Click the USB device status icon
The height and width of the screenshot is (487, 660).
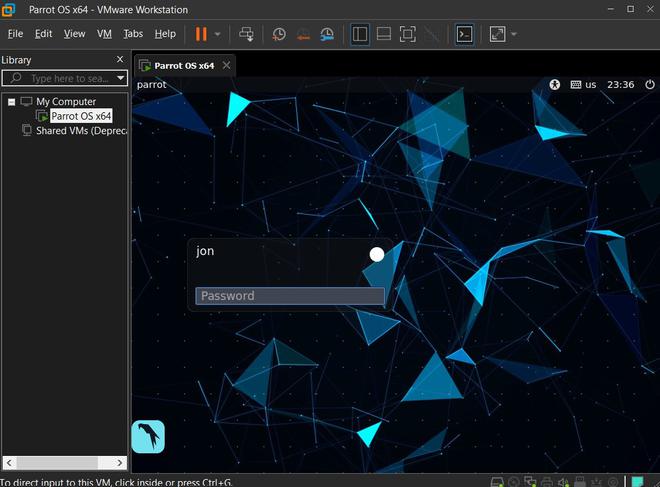[580, 482]
